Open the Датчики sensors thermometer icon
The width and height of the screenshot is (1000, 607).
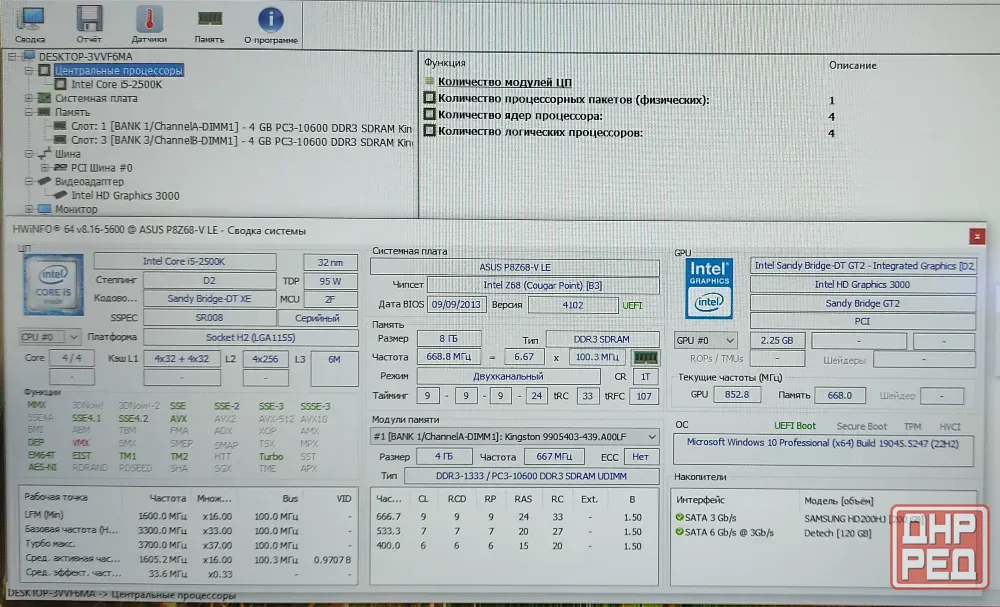coord(149,19)
